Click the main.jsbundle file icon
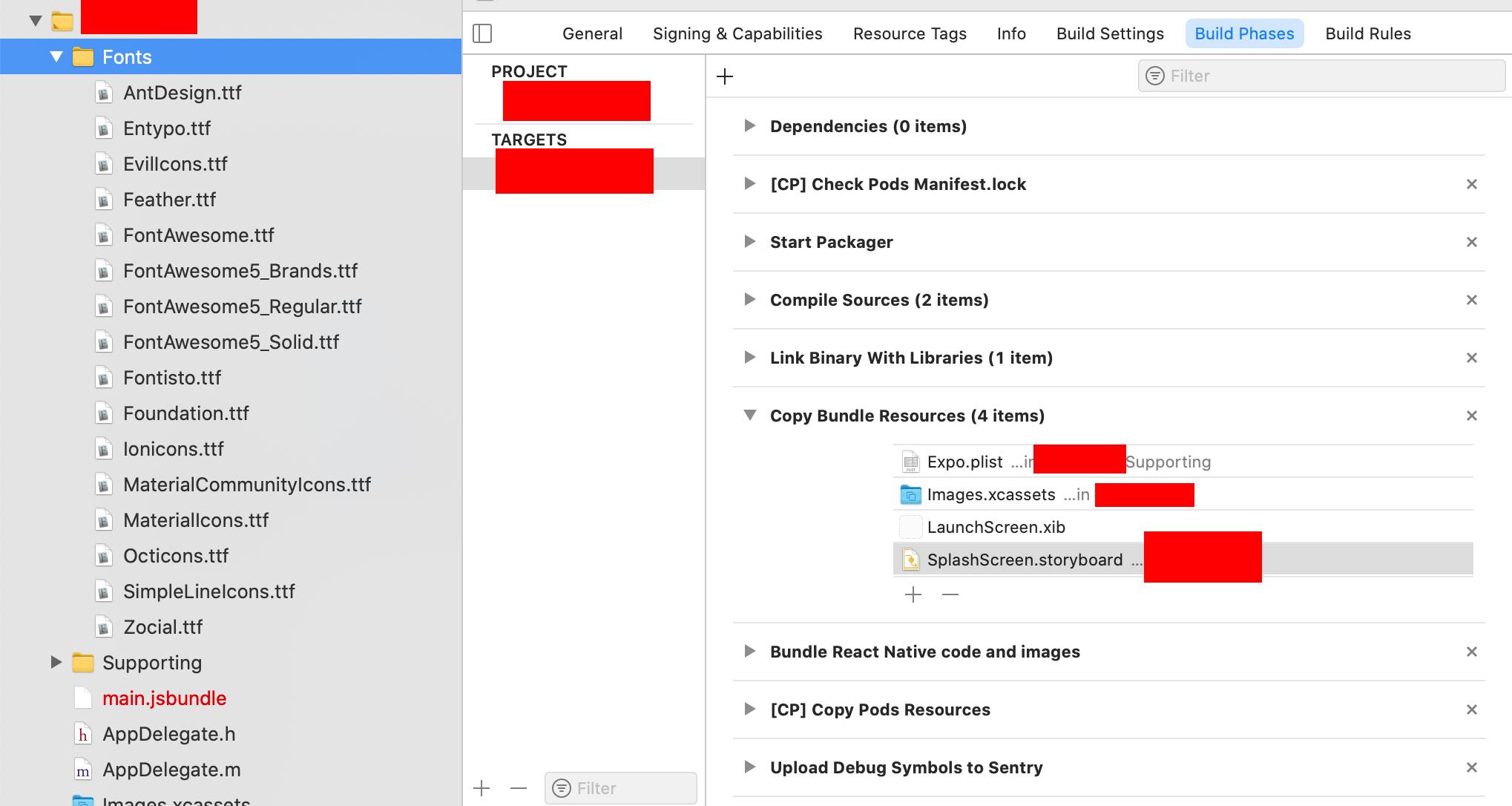This screenshot has width=1512, height=806. tap(82, 698)
